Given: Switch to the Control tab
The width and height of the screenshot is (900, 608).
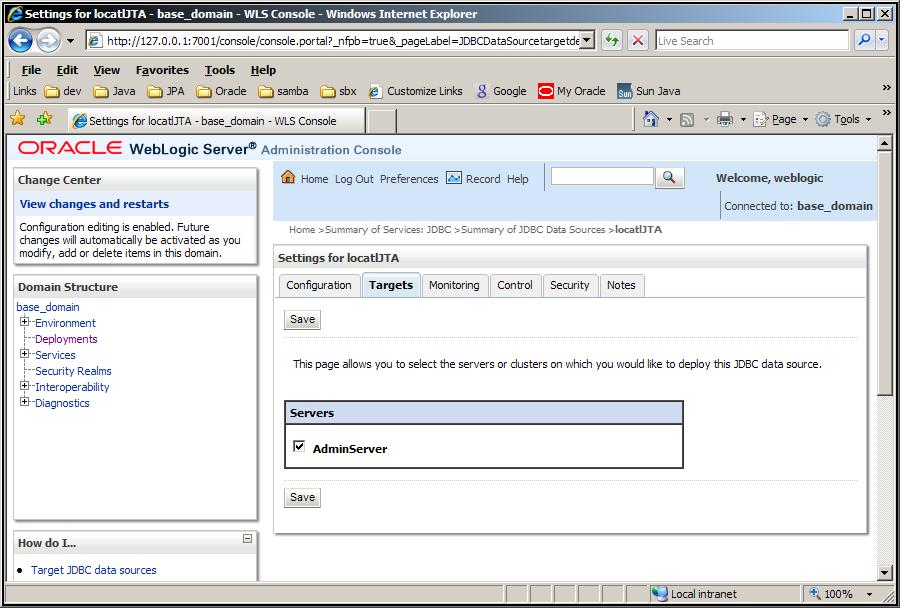Looking at the screenshot, I should [515, 285].
